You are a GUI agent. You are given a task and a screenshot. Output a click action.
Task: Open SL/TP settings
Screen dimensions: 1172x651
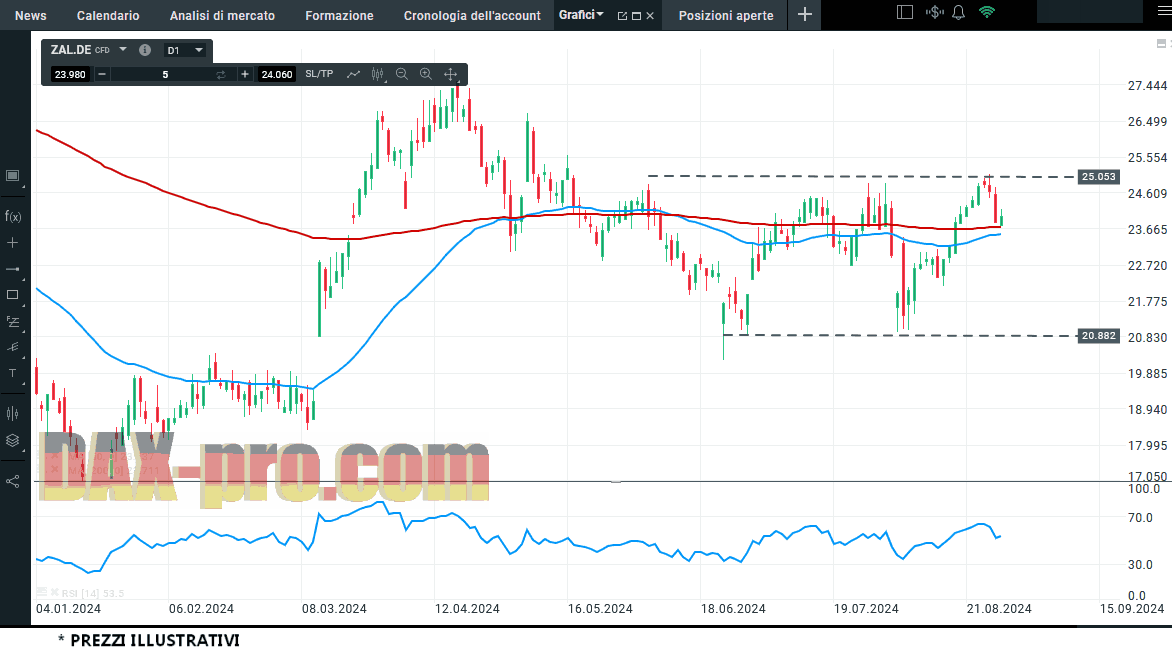tap(319, 73)
